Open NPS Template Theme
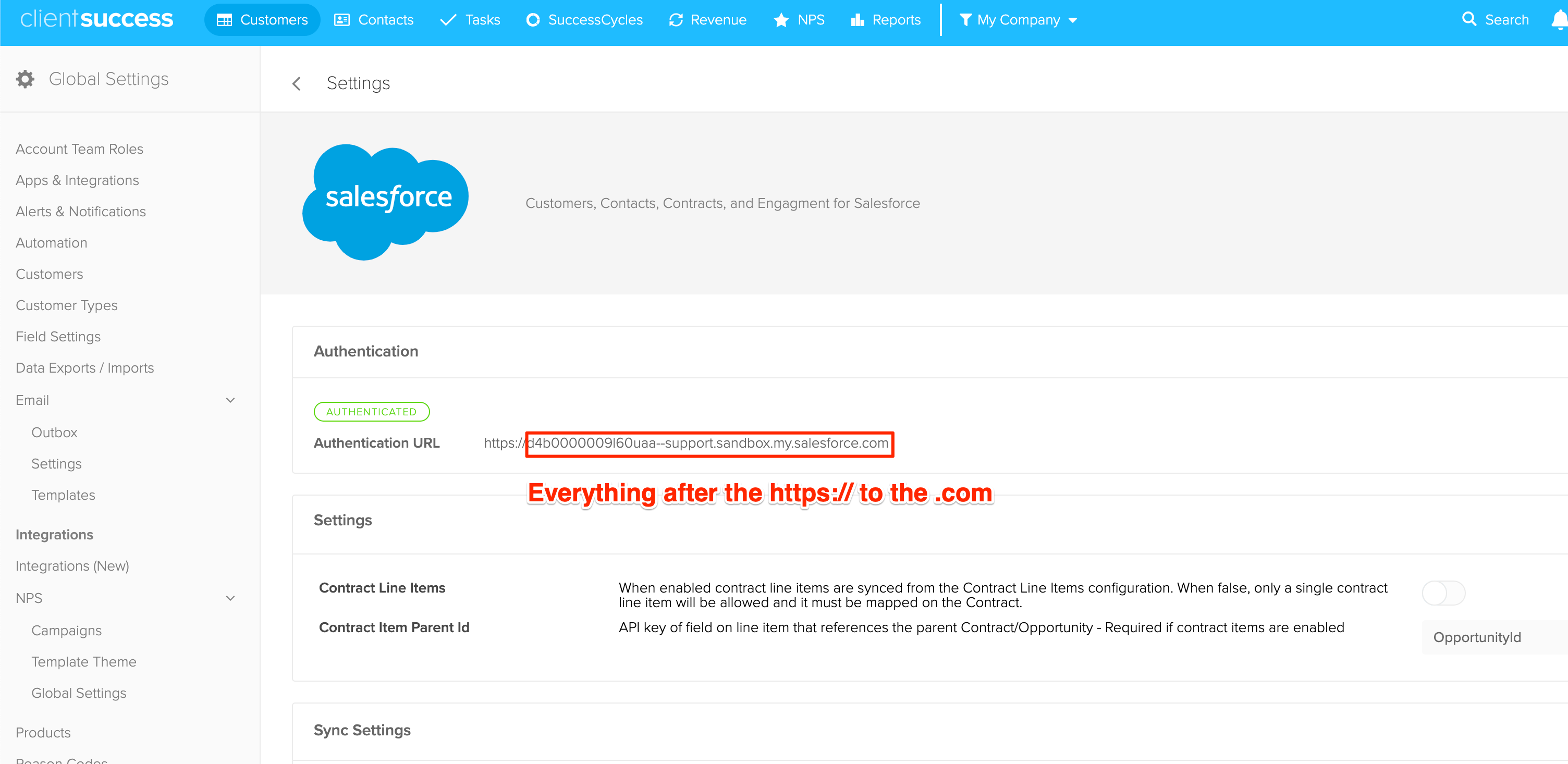This screenshot has width=1568, height=764. (x=84, y=662)
